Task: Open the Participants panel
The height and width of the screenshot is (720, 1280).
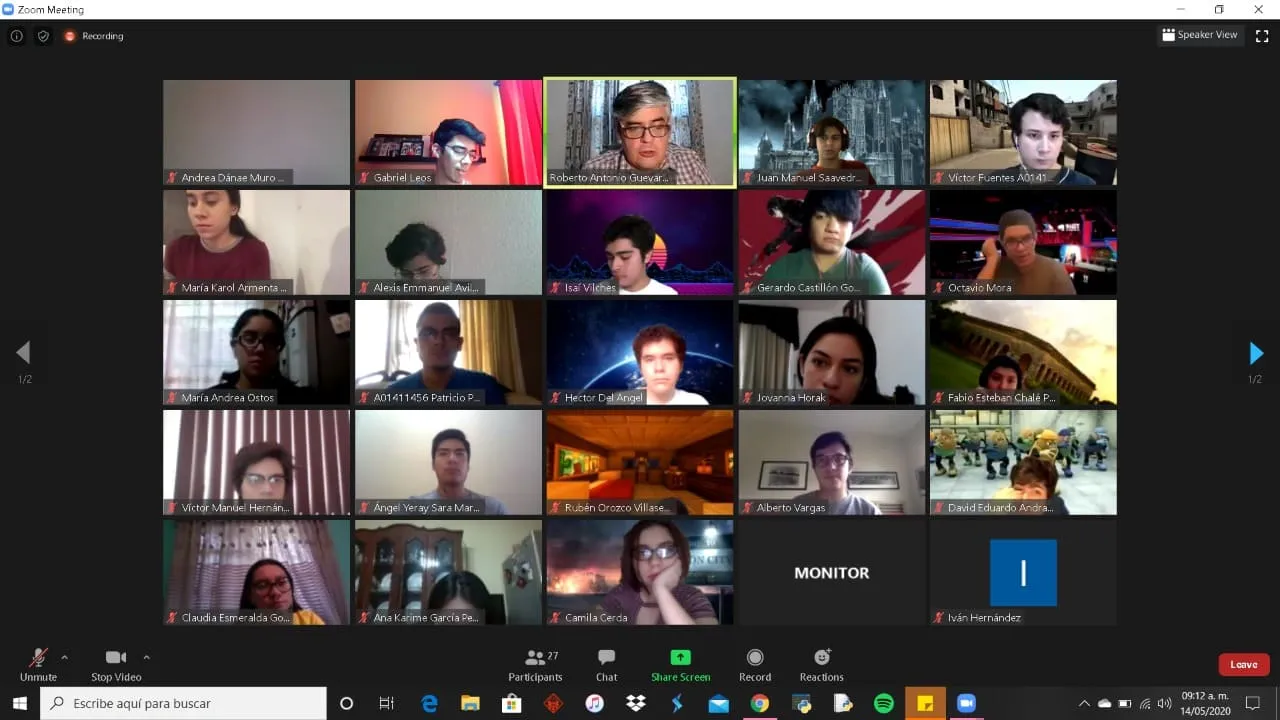Action: pos(535,664)
